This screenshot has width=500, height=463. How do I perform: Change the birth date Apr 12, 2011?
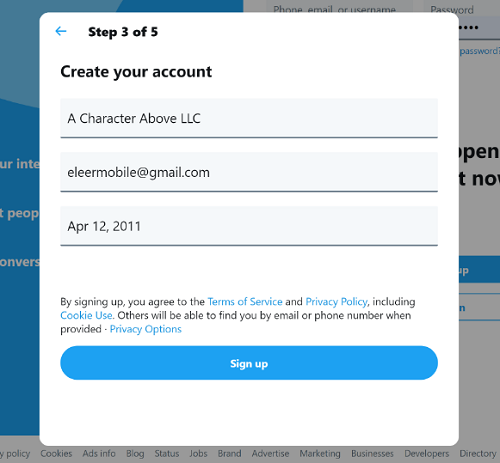point(249,226)
